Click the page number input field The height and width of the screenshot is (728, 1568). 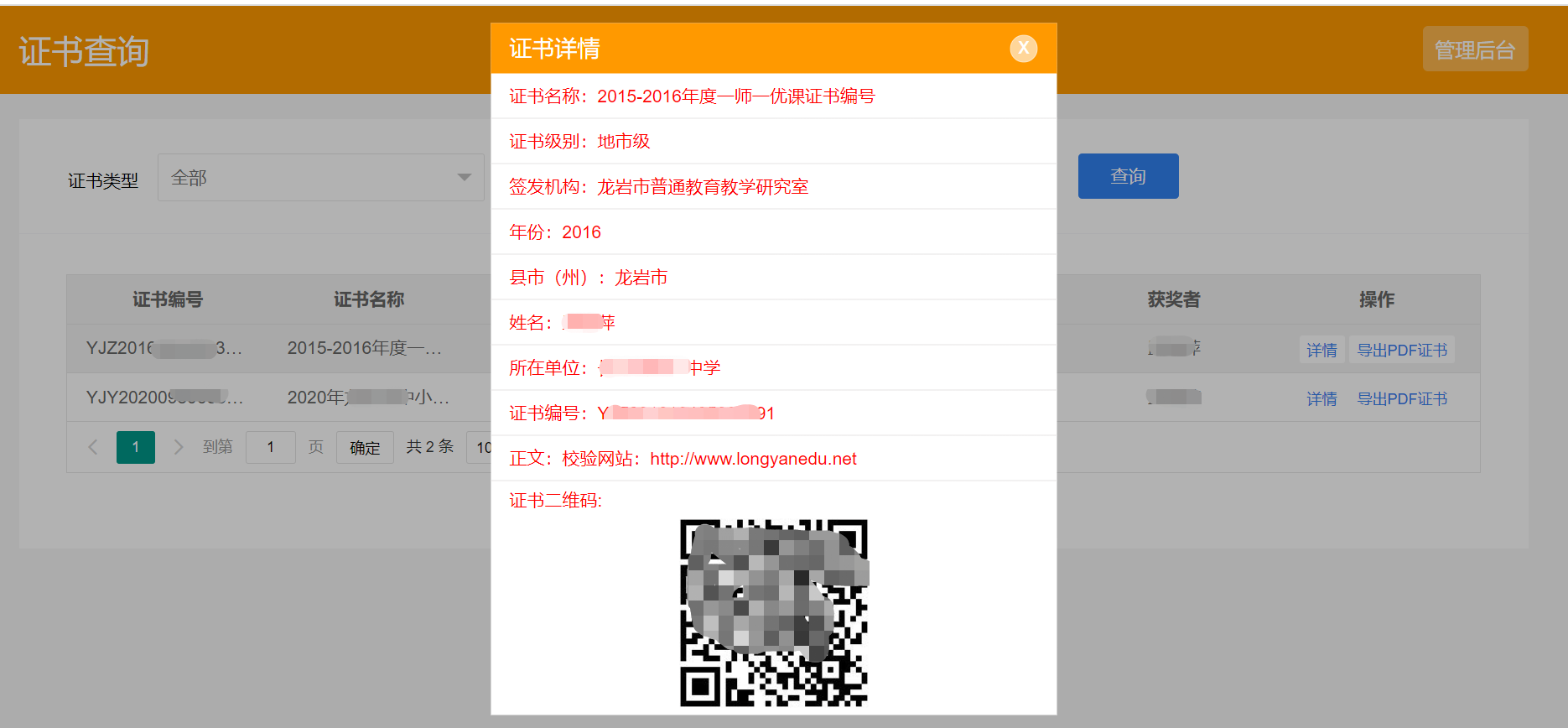(270, 447)
